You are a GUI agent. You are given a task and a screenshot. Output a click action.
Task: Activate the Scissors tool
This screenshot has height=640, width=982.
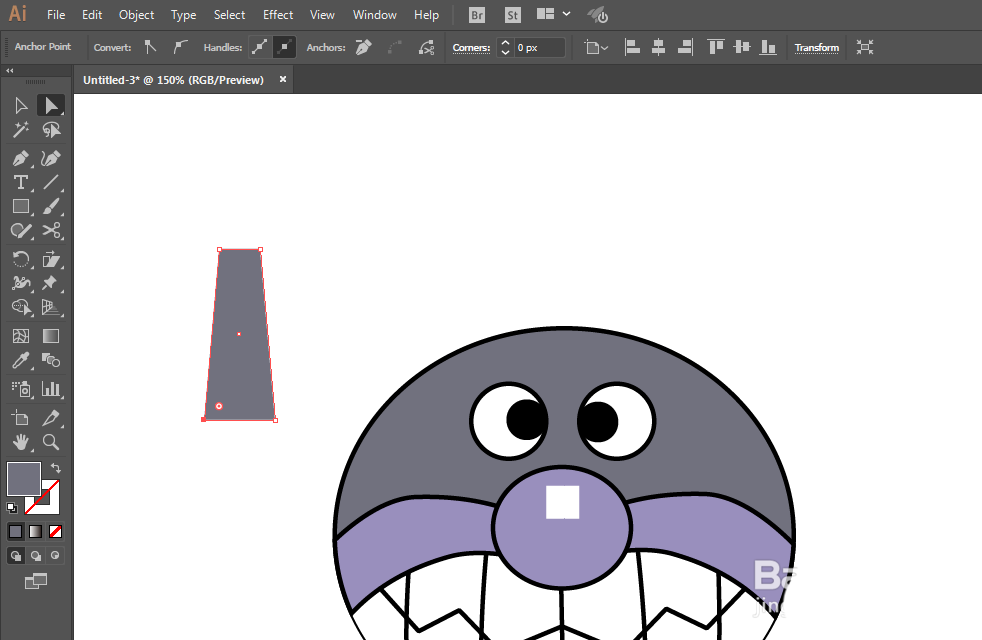[x=51, y=230]
